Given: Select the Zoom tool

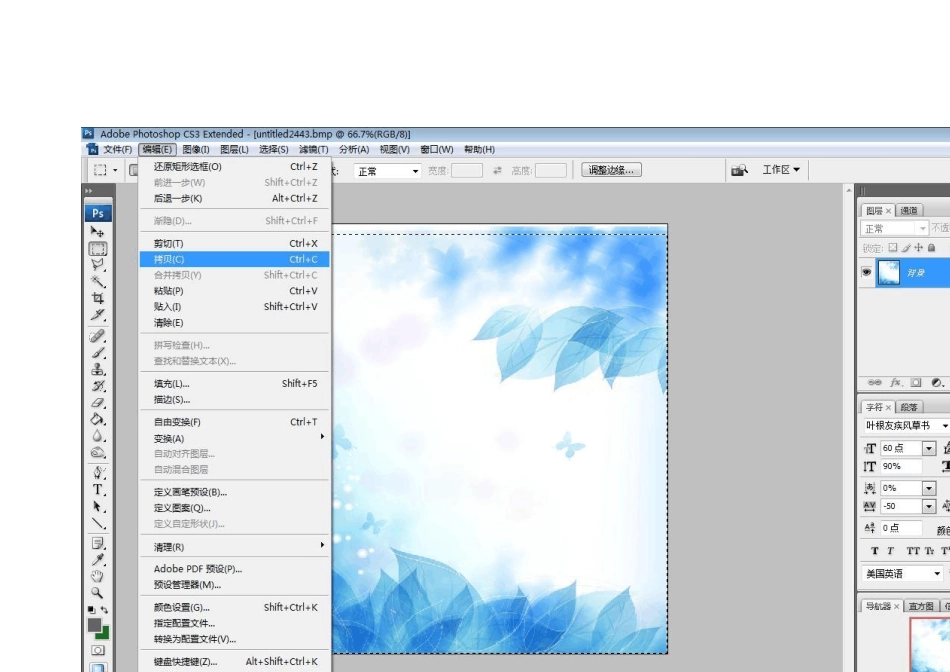Looking at the screenshot, I should pos(98,593).
